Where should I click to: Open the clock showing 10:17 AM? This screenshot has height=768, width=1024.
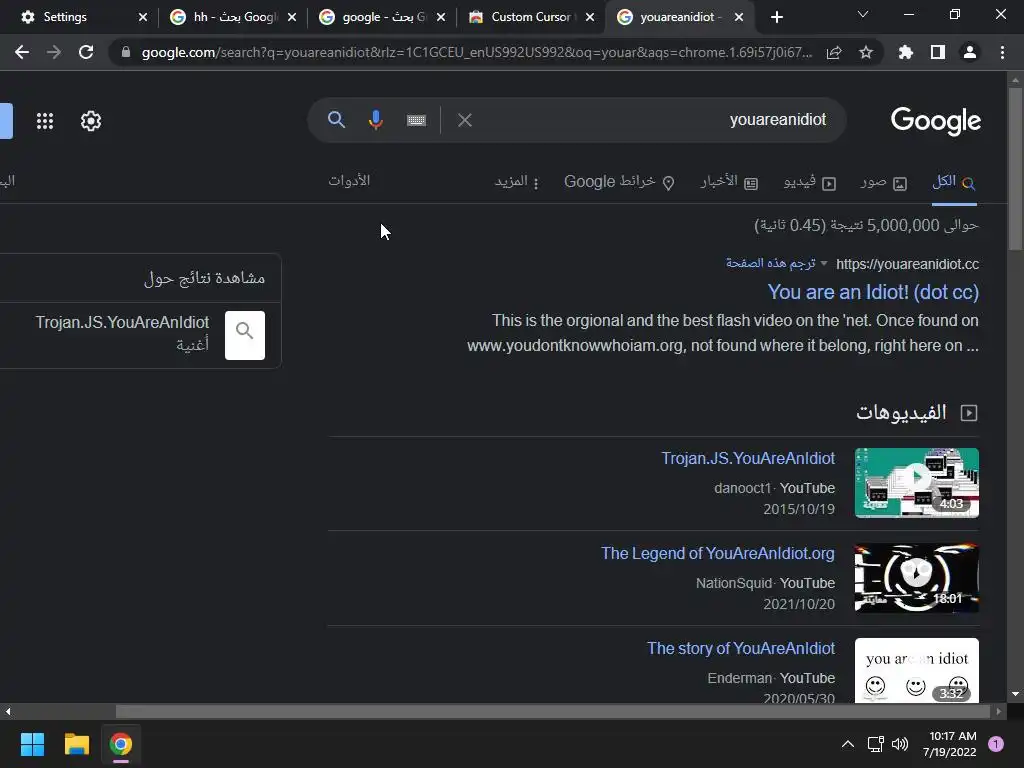point(950,744)
